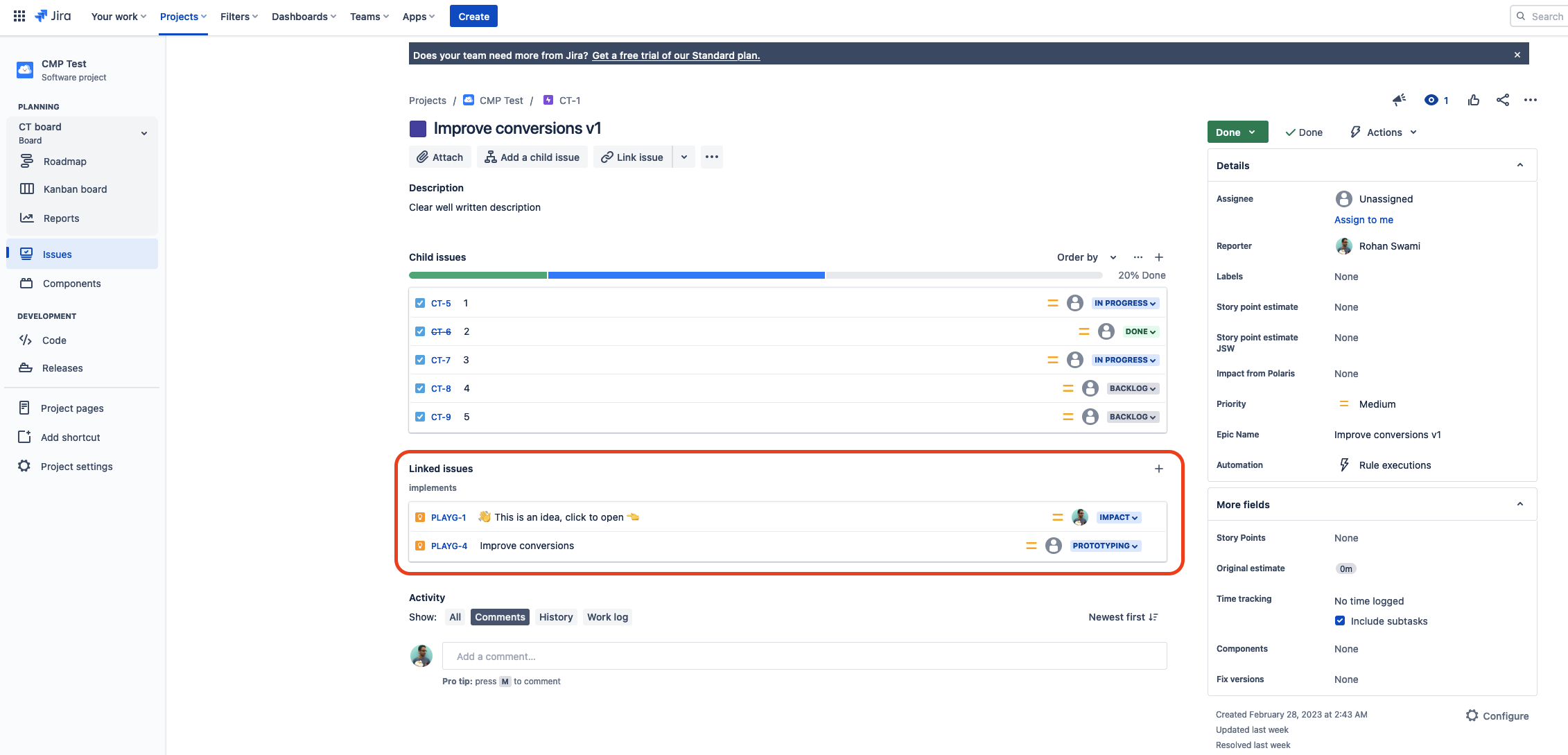Viewport: 1568px width, 755px height.
Task: Click the child issues progress bar
Action: tap(755, 275)
